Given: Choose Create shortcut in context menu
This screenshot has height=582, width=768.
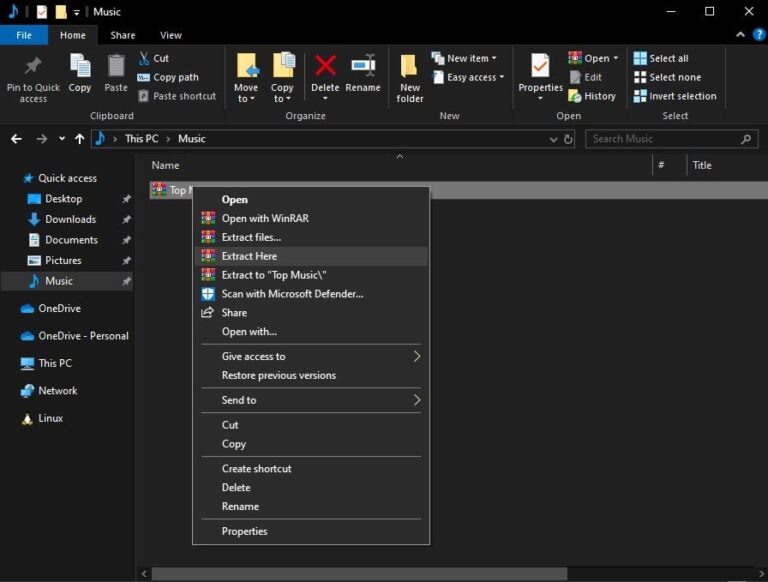Looking at the screenshot, I should (311, 469).
